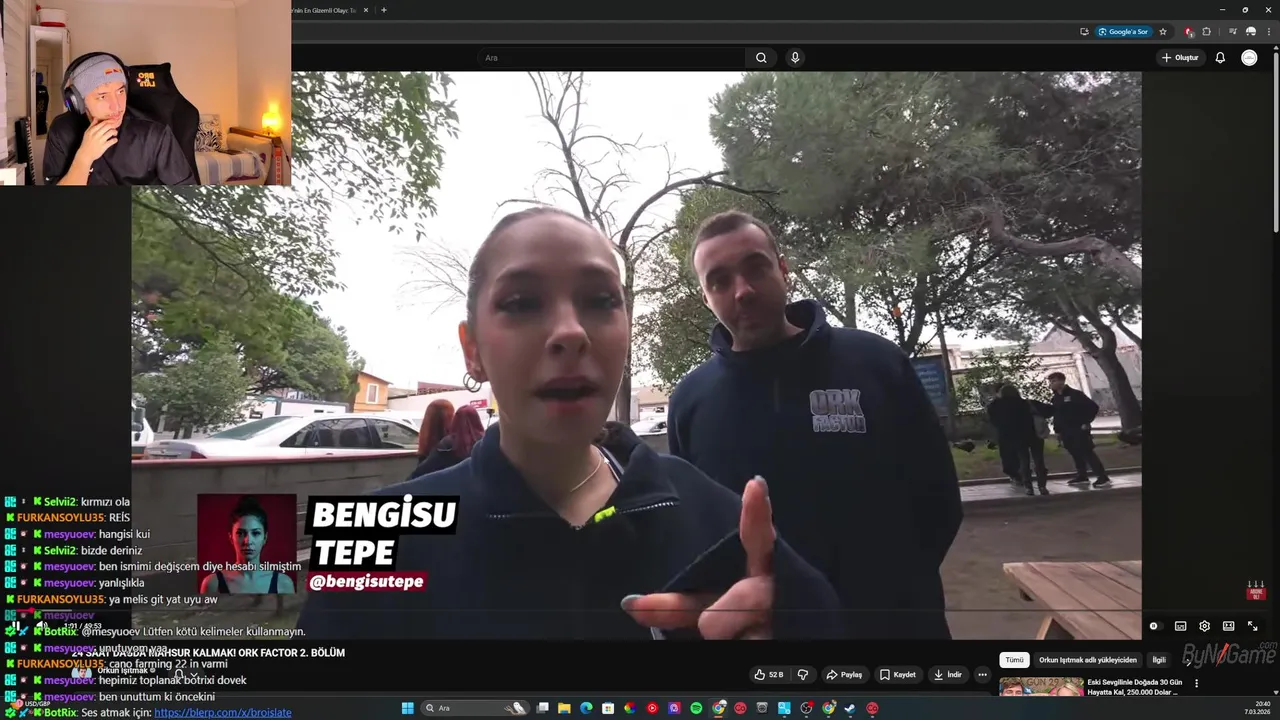The height and width of the screenshot is (720, 1280).
Task: Download the video with İndir
Action: pos(948,675)
